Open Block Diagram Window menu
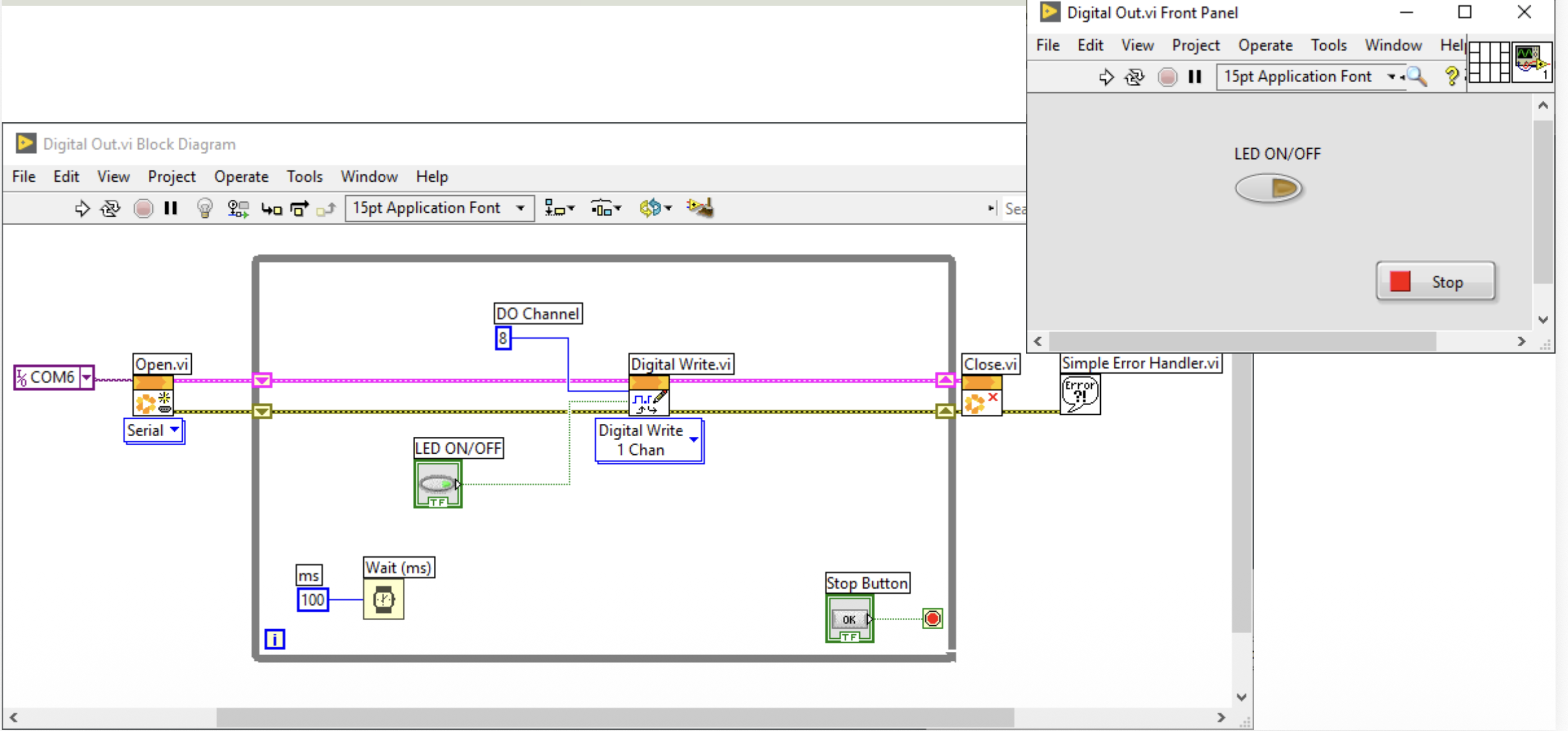1568x731 pixels. 369,177
